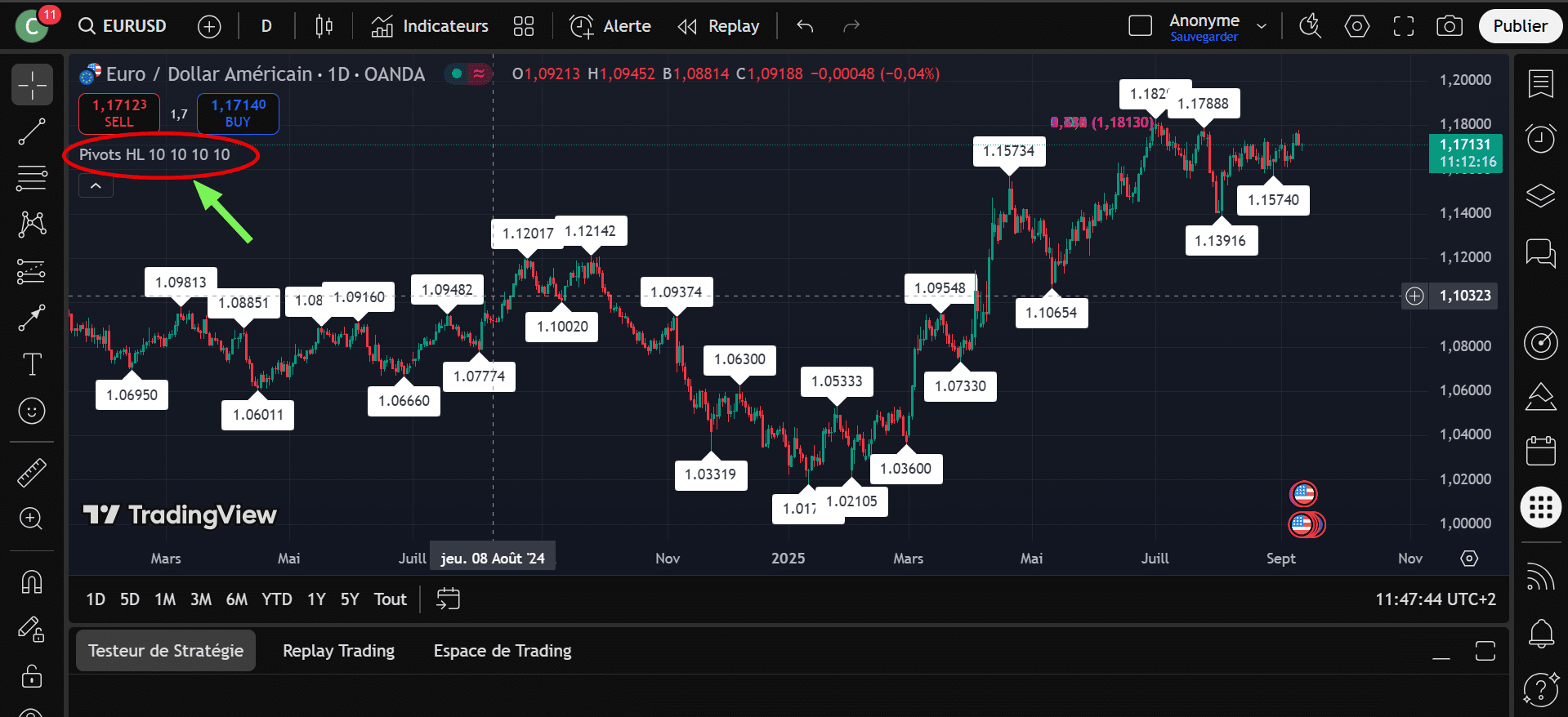Collapse the indicator legend chevron
The width and height of the screenshot is (1568, 717).
[x=96, y=186]
